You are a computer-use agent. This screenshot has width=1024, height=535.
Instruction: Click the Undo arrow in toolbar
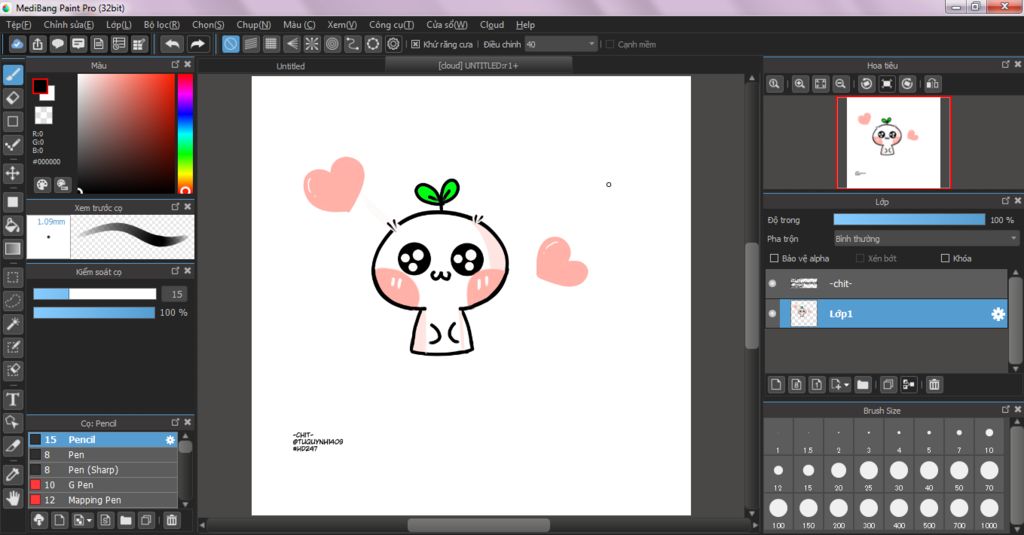(x=172, y=44)
